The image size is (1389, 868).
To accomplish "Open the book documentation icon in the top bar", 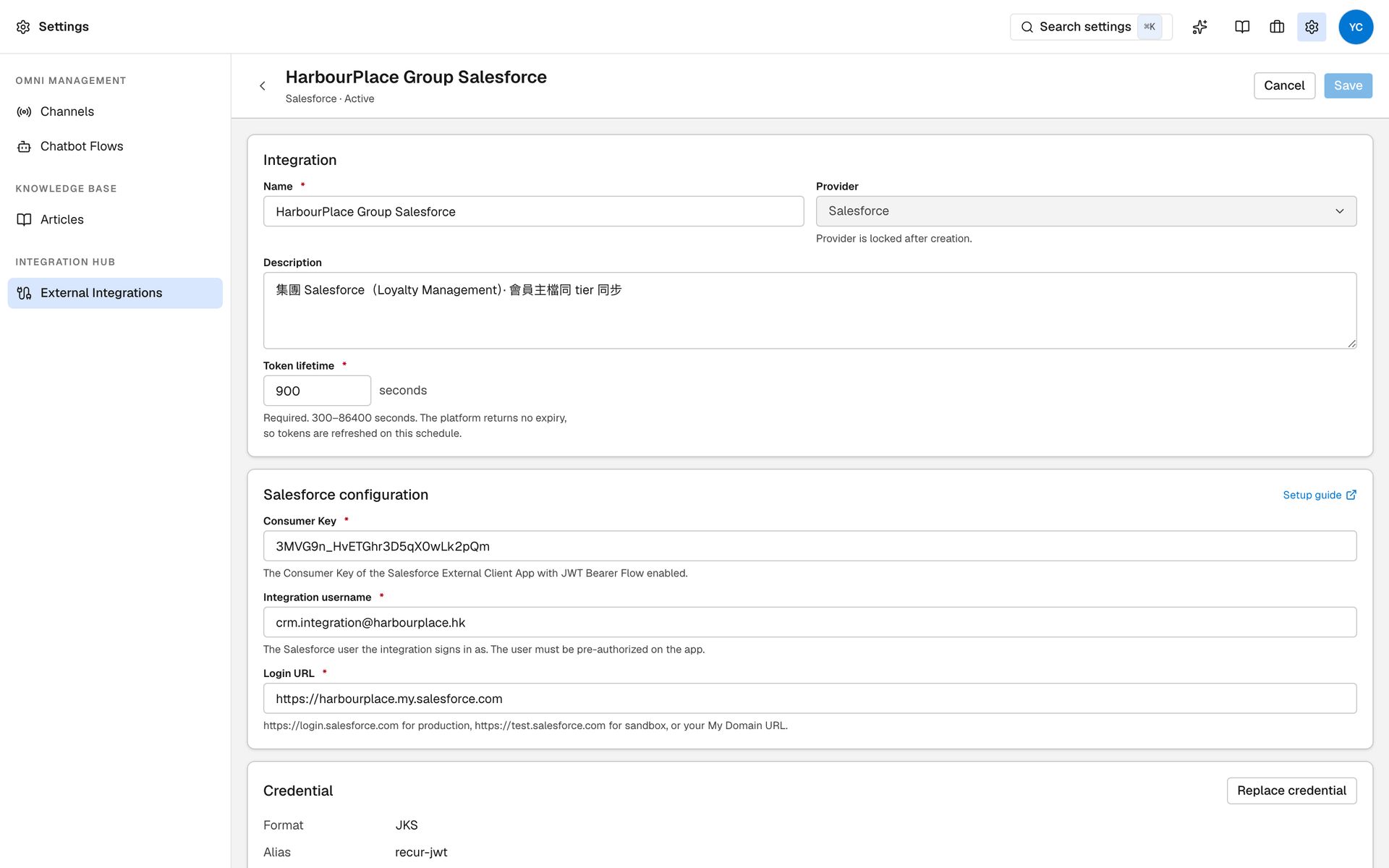I will pyautogui.click(x=1242, y=27).
